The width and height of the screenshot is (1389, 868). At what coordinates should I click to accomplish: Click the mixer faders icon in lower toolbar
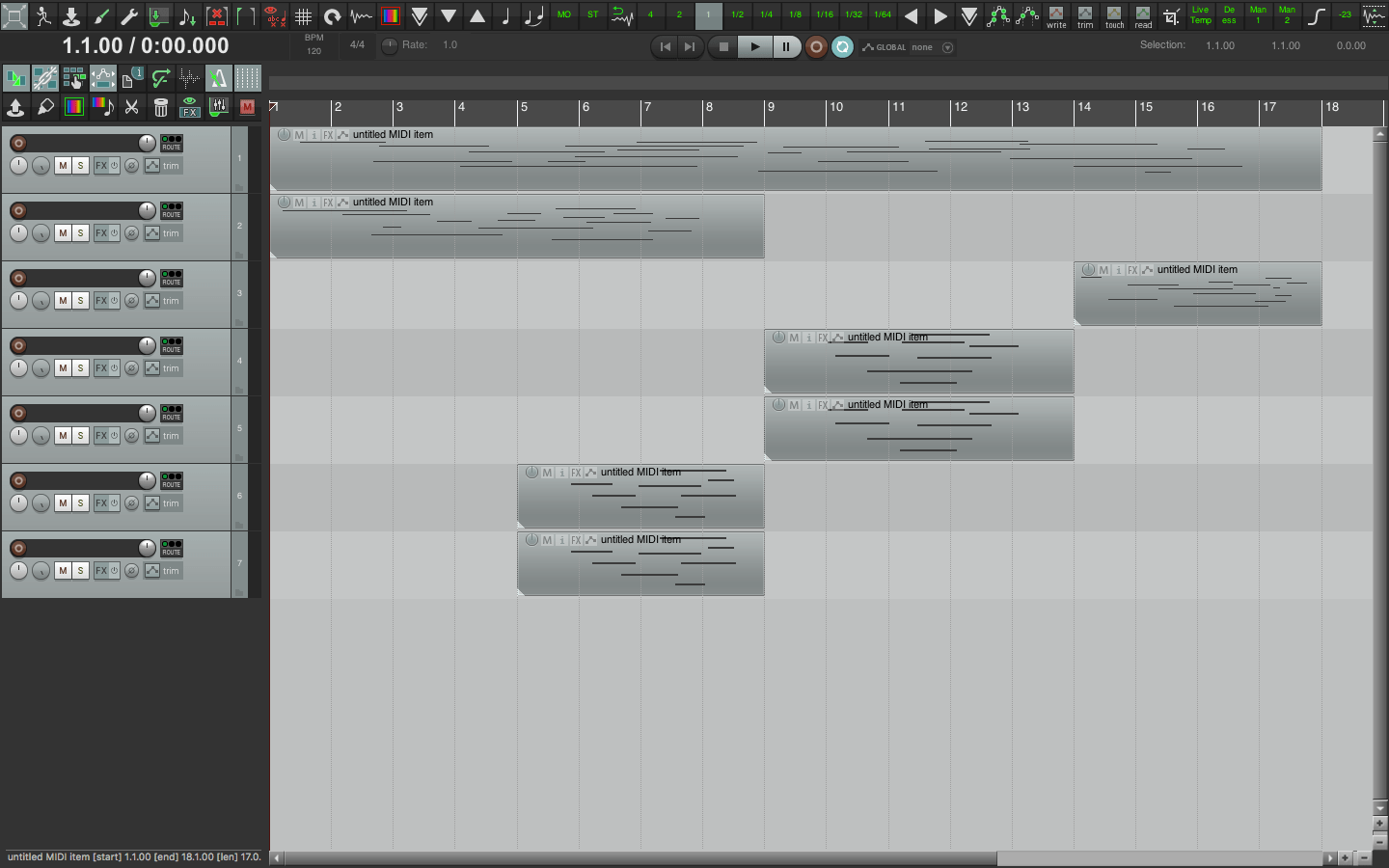[219, 107]
